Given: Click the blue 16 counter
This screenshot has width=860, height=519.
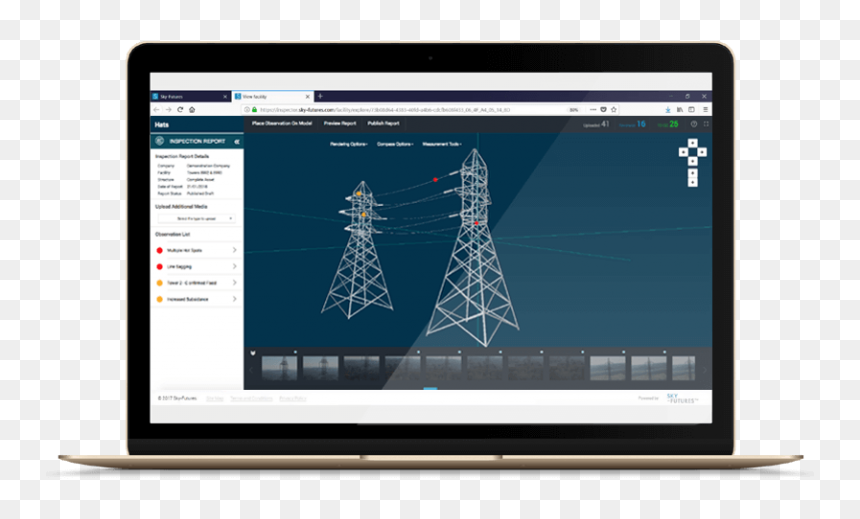Looking at the screenshot, I should (x=632, y=125).
